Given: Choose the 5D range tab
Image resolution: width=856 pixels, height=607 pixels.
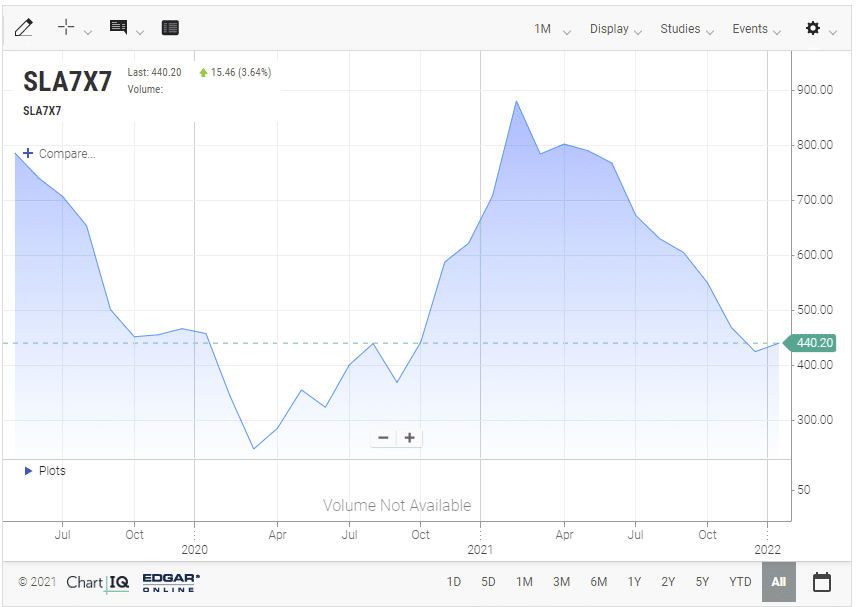Looking at the screenshot, I should pyautogui.click(x=488, y=581).
